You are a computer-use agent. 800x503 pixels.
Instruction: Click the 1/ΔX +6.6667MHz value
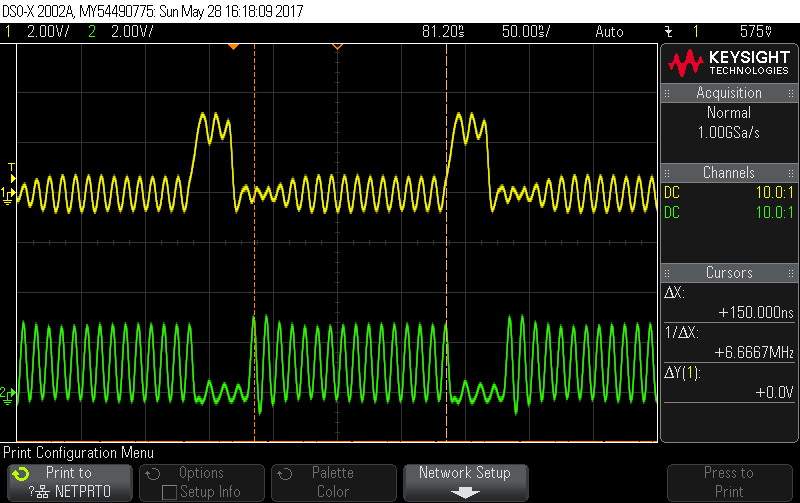pos(754,353)
